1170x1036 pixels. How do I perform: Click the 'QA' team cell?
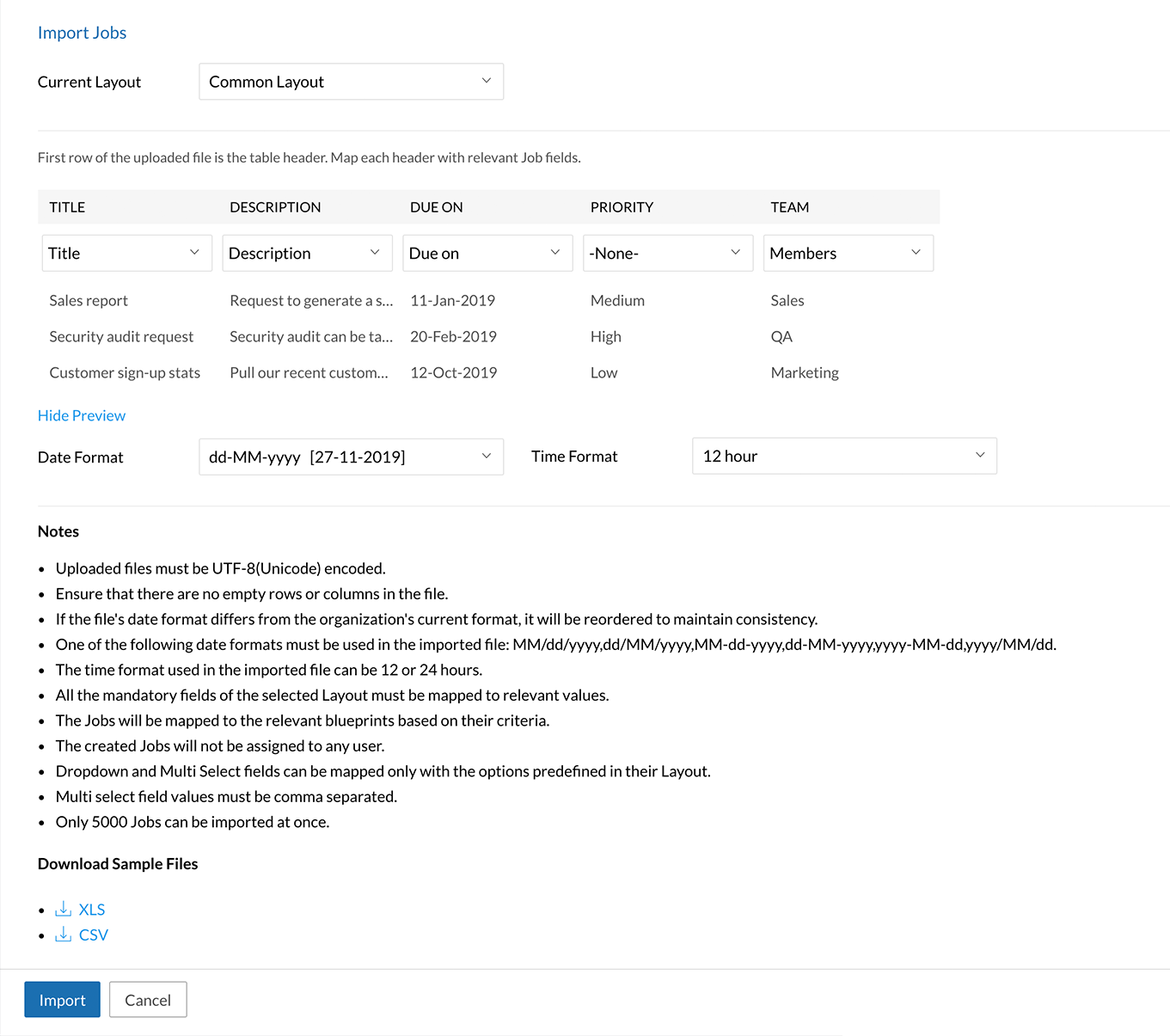781,336
